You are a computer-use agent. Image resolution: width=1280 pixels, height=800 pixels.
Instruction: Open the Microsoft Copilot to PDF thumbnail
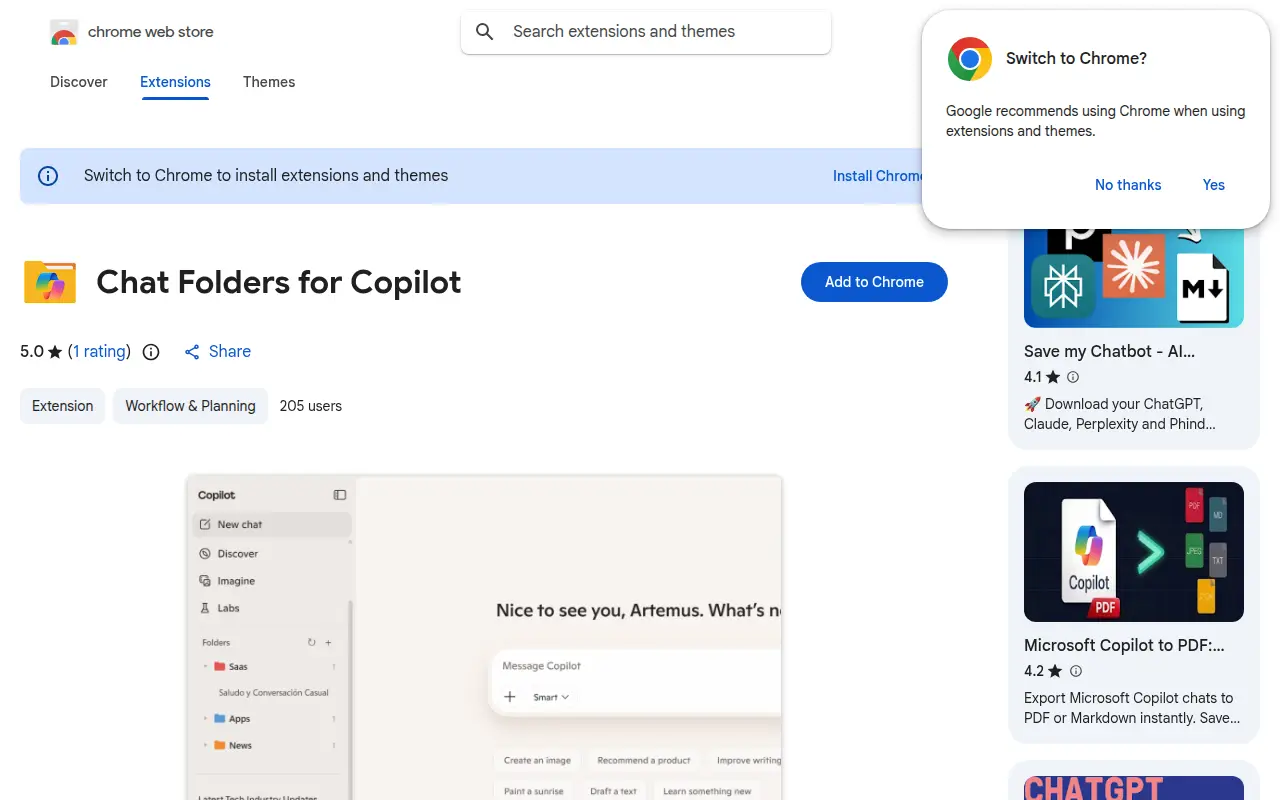1134,552
